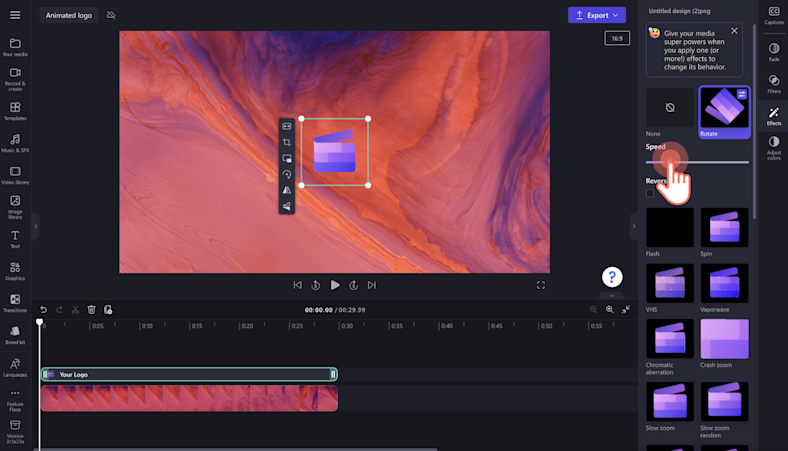The height and width of the screenshot is (451, 788).
Task: Adjust the Speed slider
Action: coord(697,162)
